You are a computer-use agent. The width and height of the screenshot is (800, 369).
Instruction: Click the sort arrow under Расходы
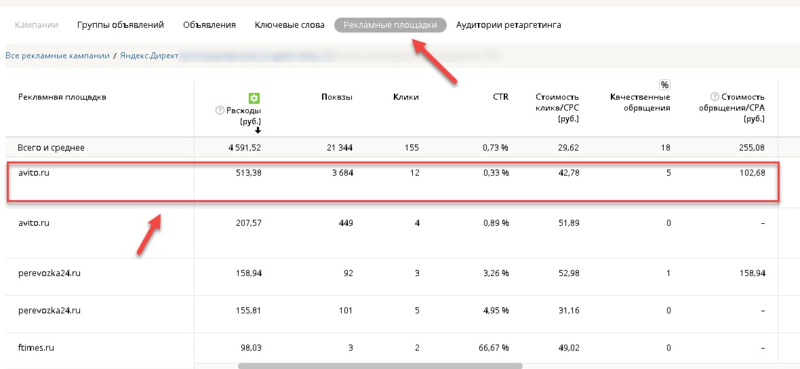click(258, 130)
